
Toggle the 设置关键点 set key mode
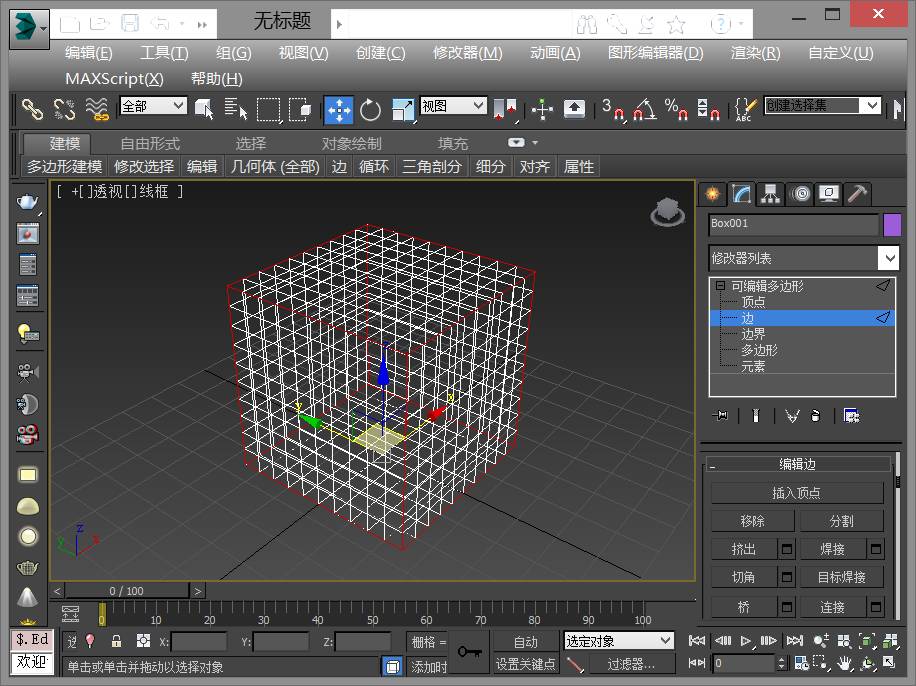point(525,664)
